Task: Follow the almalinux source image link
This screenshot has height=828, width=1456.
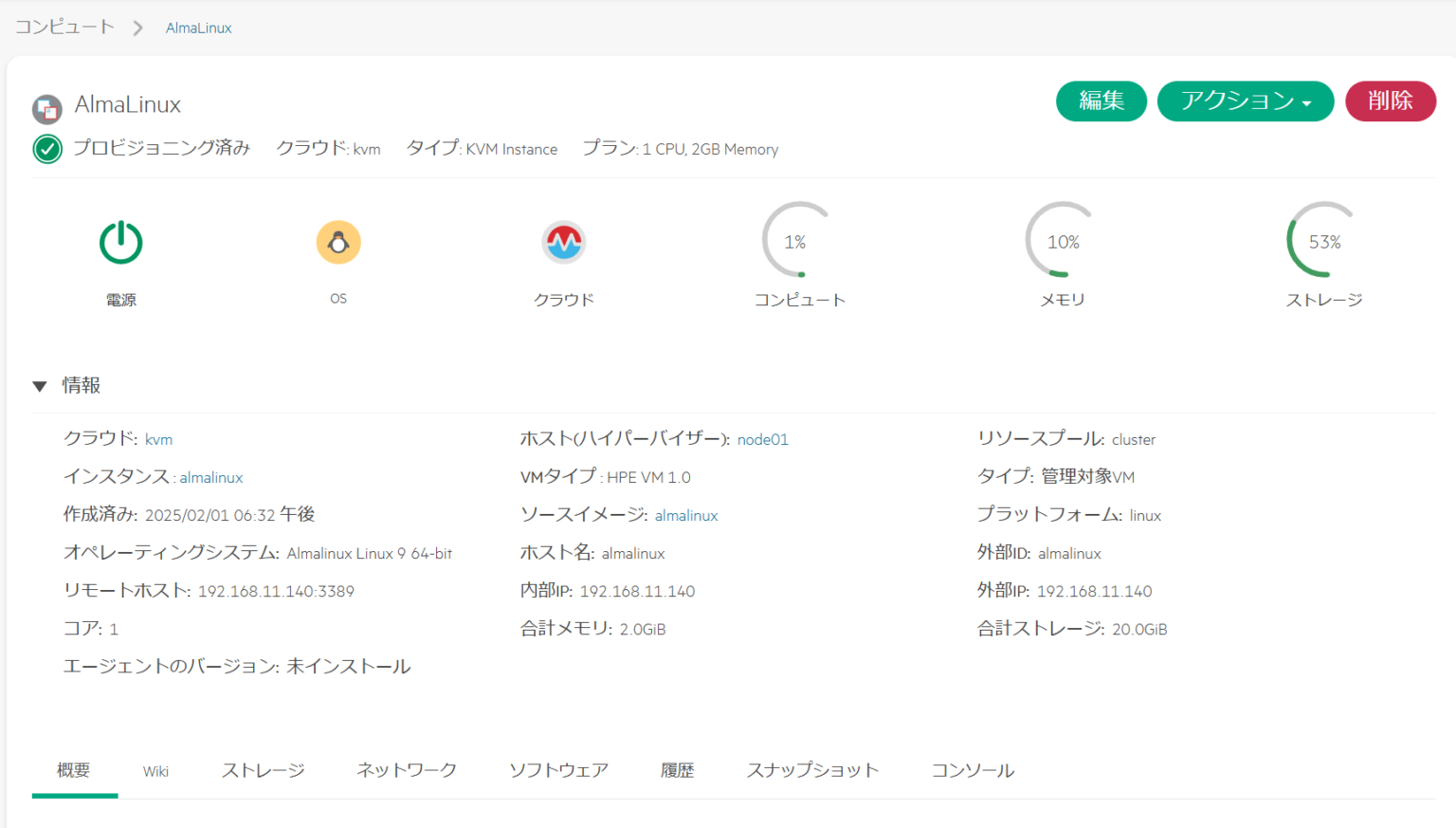Action: point(686,515)
